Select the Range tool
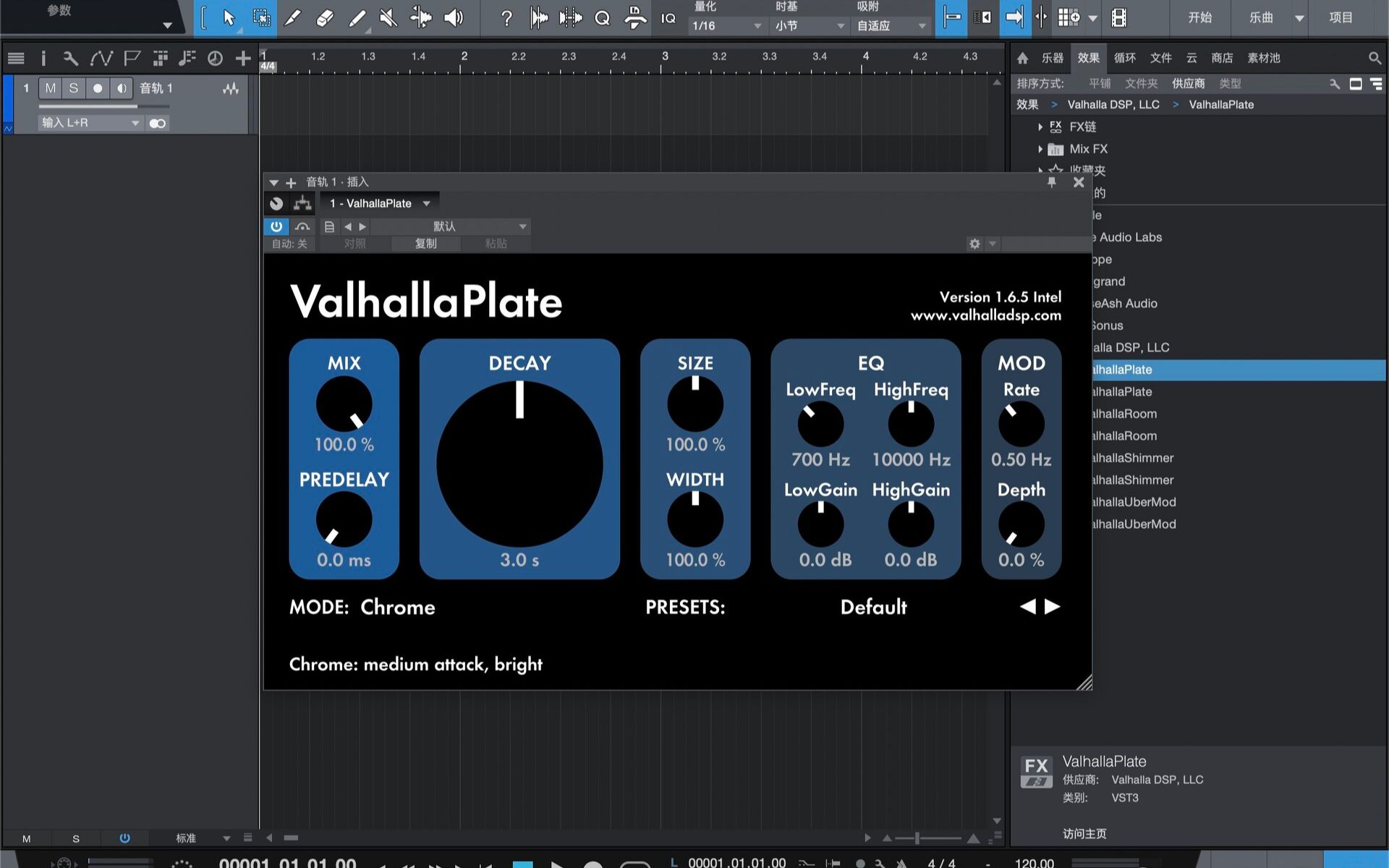1389x868 pixels. pos(261,17)
